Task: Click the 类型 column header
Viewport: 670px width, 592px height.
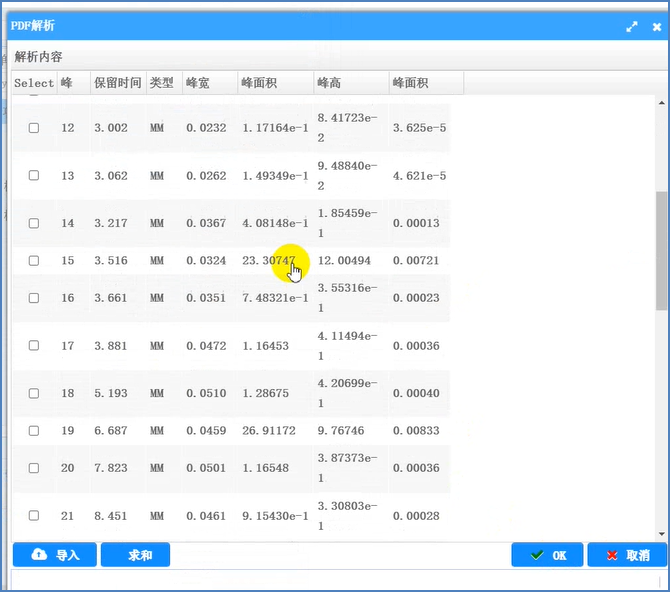Action: point(162,83)
